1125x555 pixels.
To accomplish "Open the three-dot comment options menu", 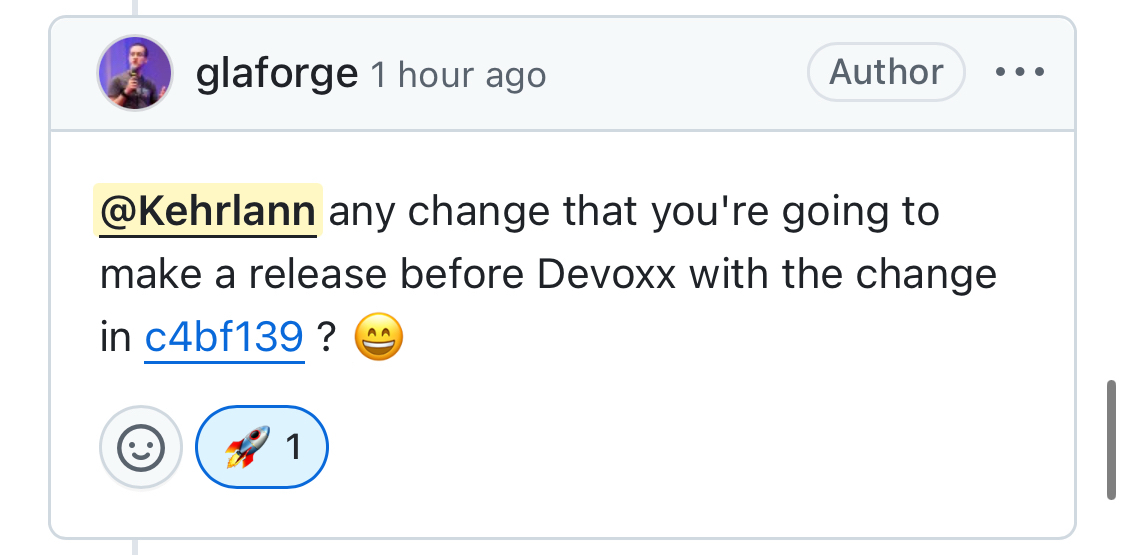I will [1020, 73].
